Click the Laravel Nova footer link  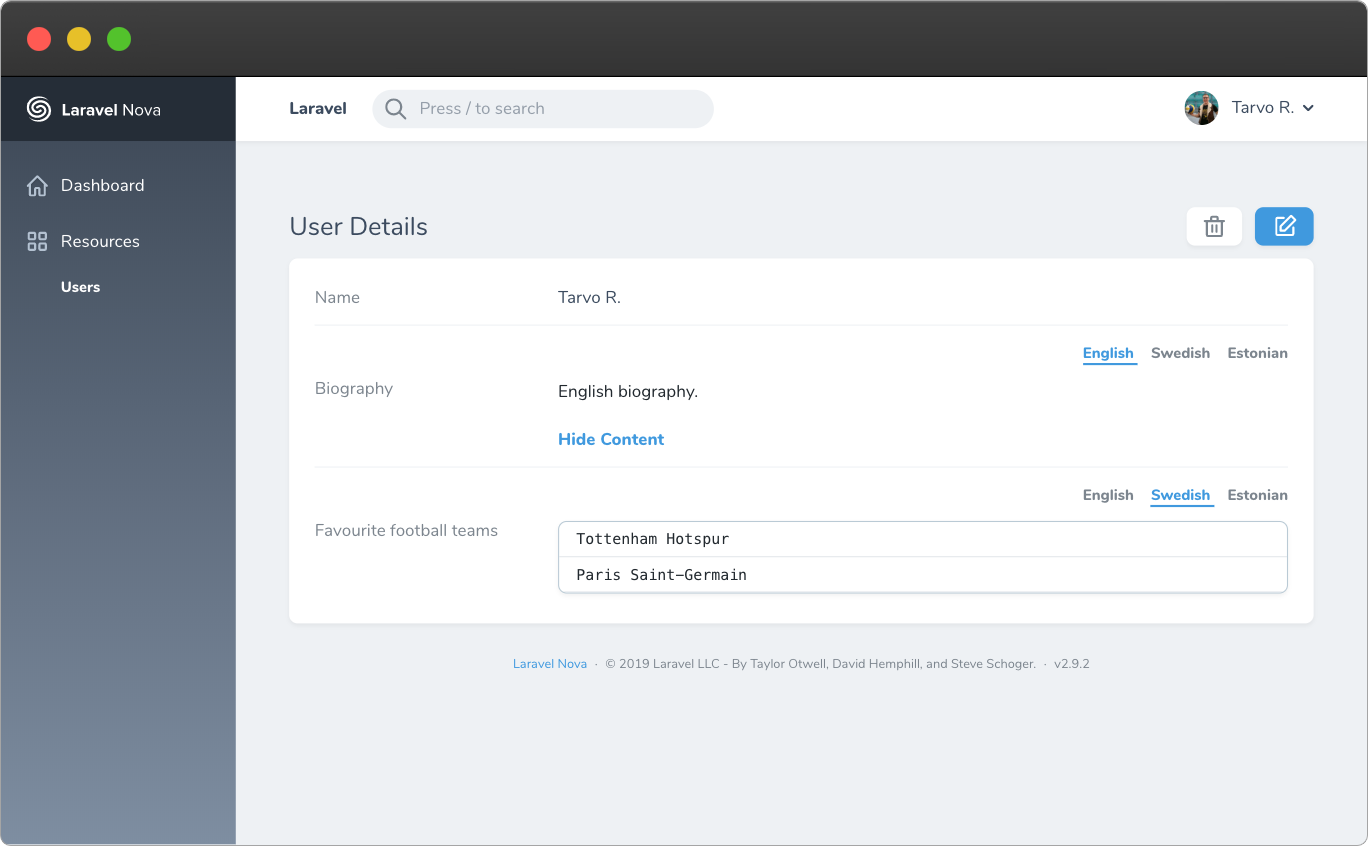tap(549, 663)
